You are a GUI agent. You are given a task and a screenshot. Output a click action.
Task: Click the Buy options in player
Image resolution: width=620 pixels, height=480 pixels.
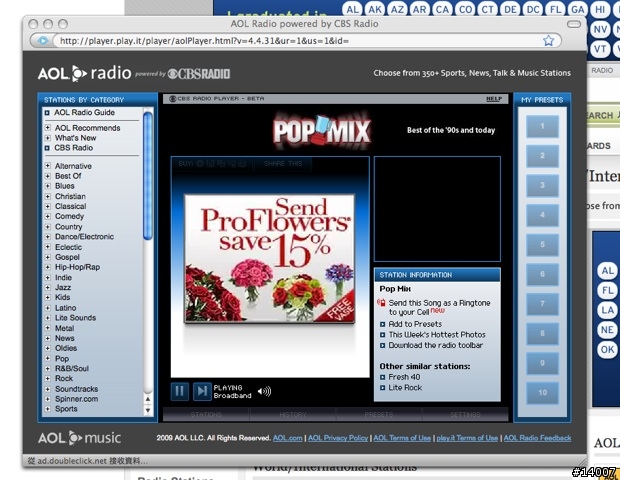tap(212, 163)
